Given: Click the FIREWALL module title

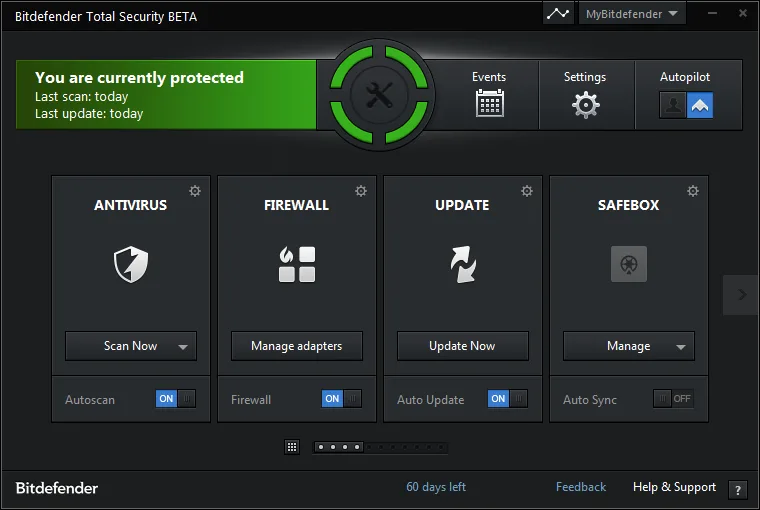Looking at the screenshot, I should click(296, 206).
